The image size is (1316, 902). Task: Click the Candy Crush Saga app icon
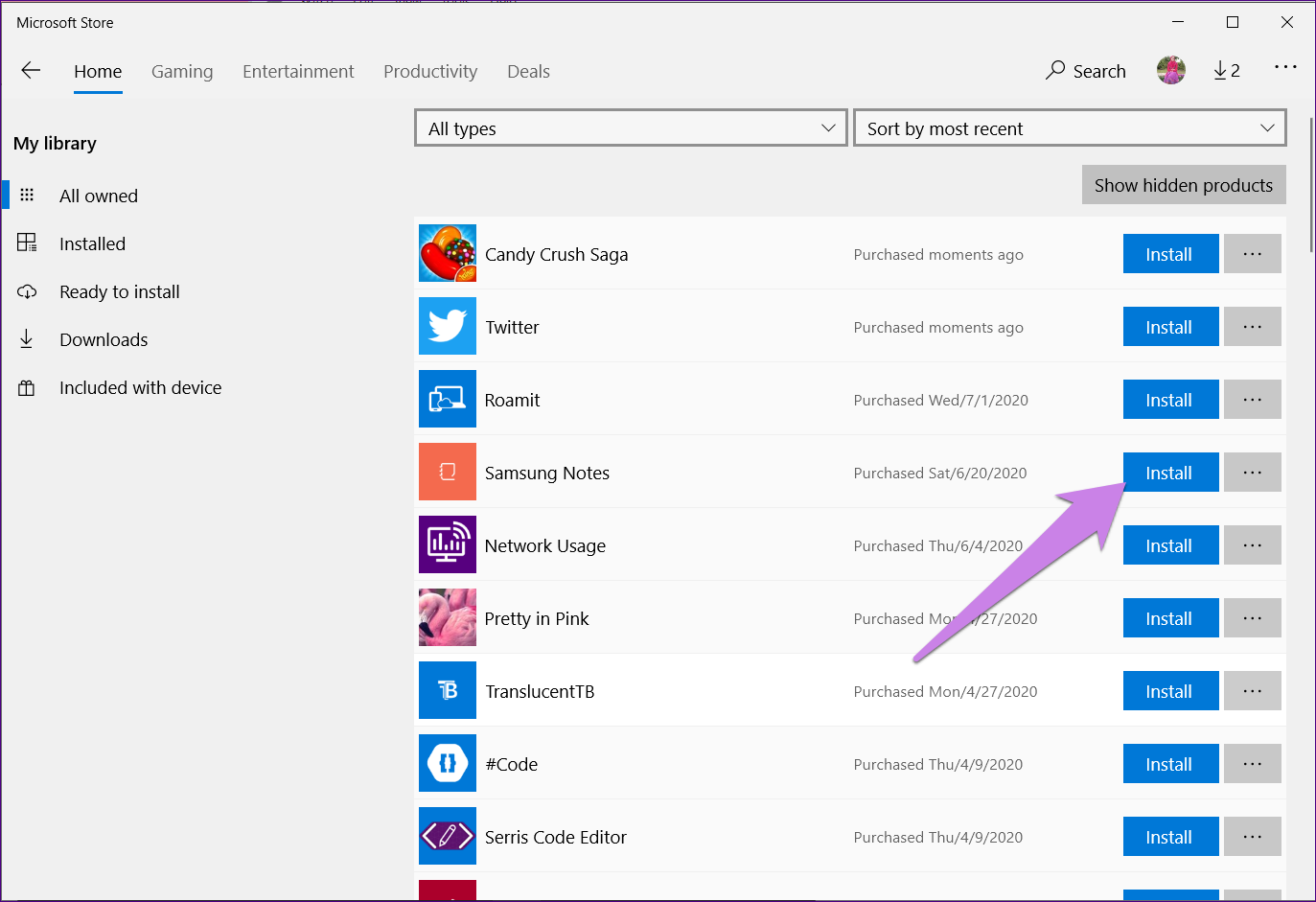[448, 253]
